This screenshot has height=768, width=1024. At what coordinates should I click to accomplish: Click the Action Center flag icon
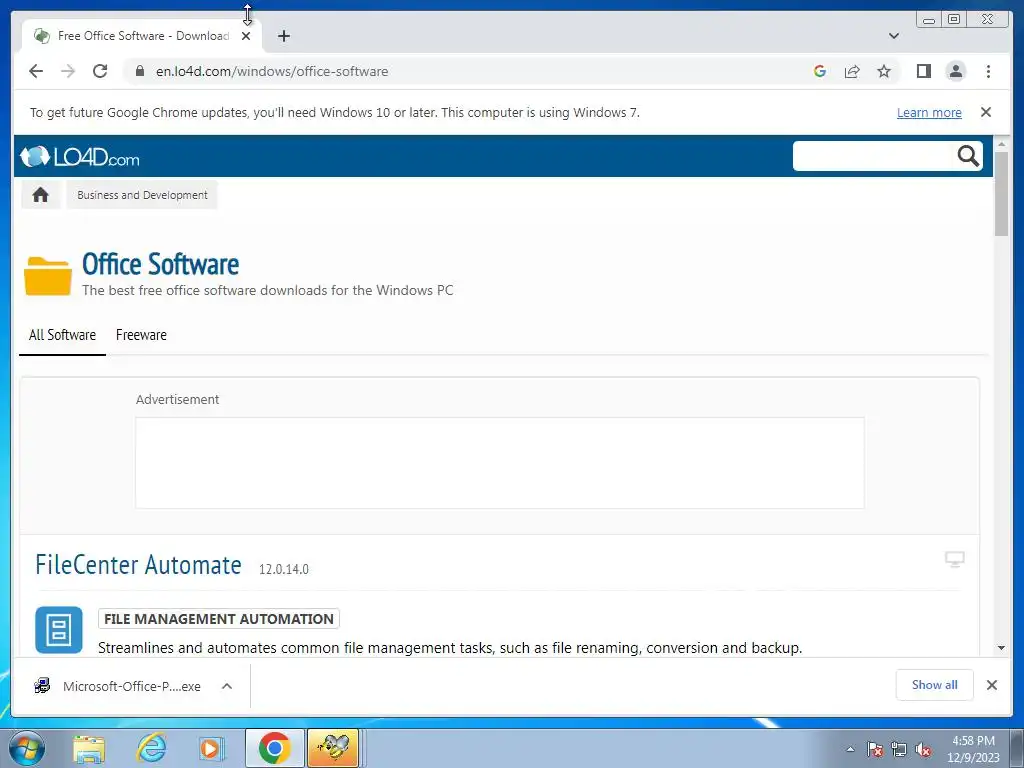[x=874, y=749]
